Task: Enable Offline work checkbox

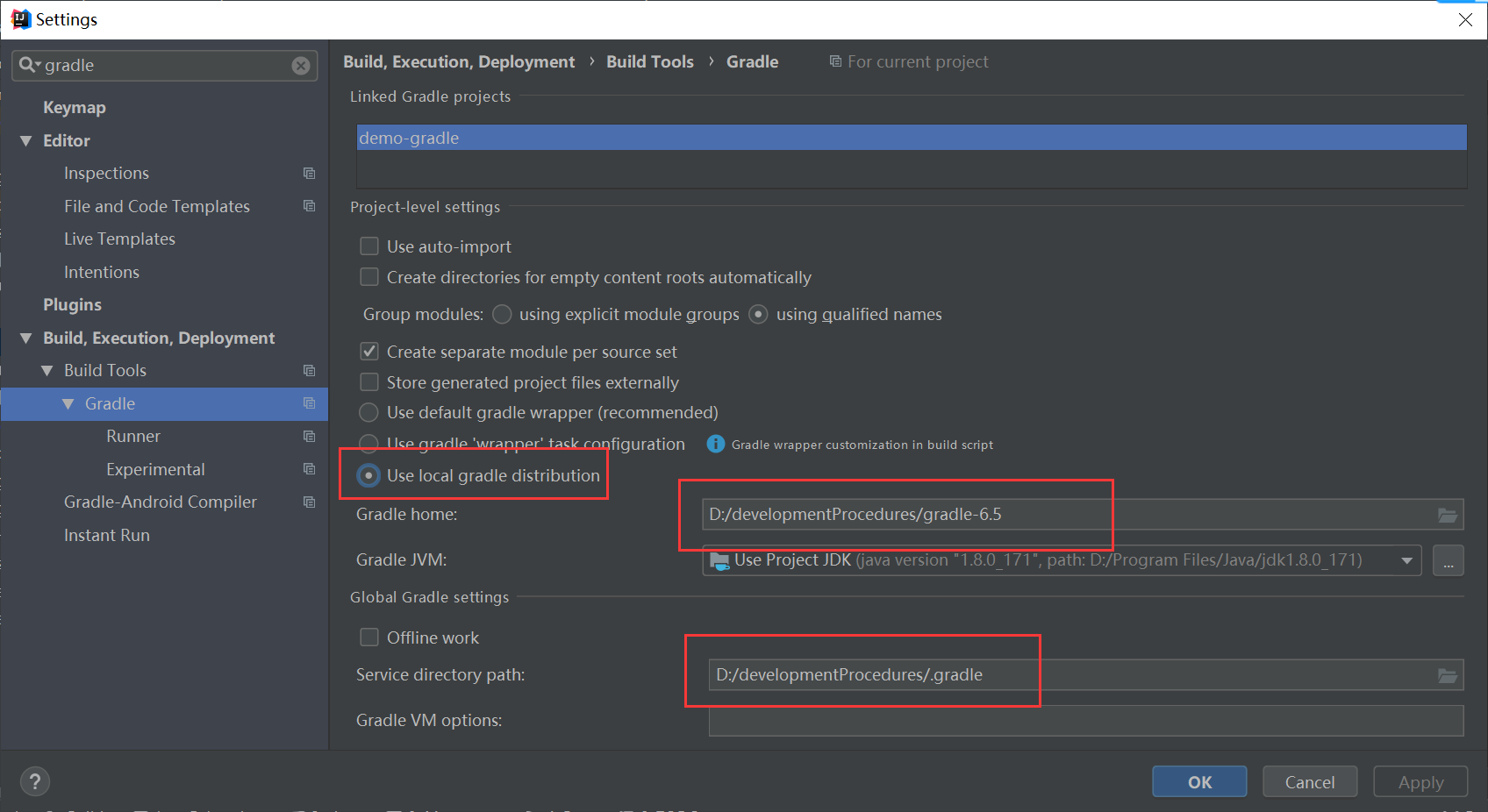Action: (x=369, y=637)
